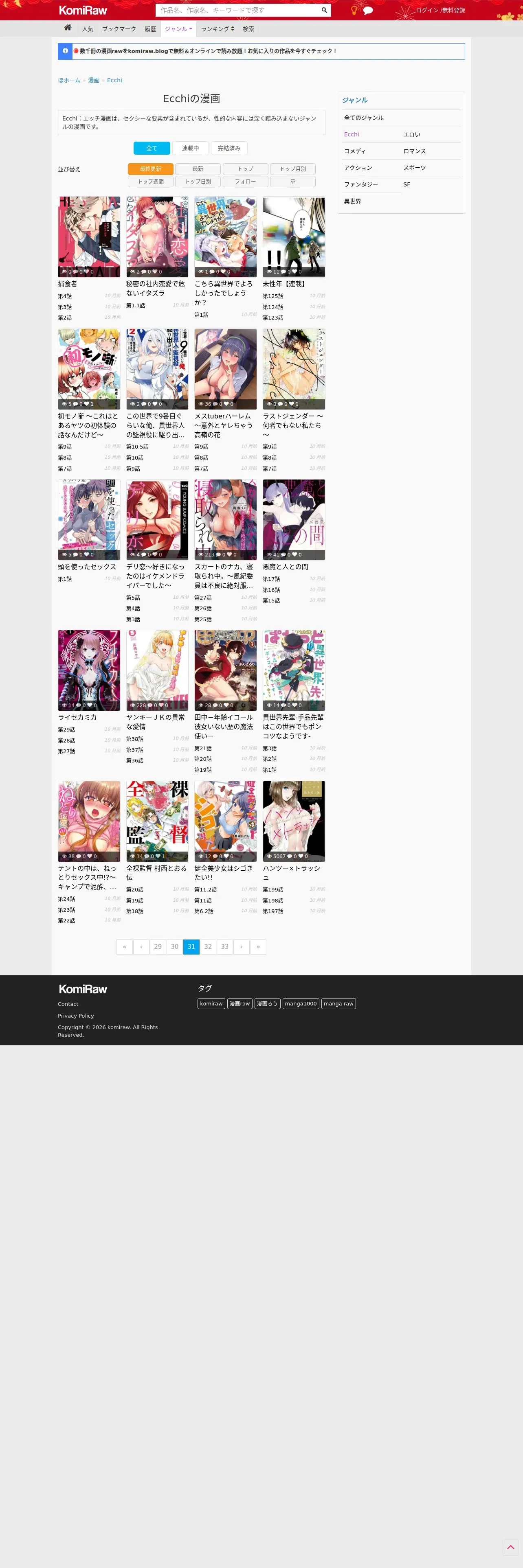Open the 履歴 menu item
This screenshot has height=1568, width=523.
pyautogui.click(x=150, y=28)
